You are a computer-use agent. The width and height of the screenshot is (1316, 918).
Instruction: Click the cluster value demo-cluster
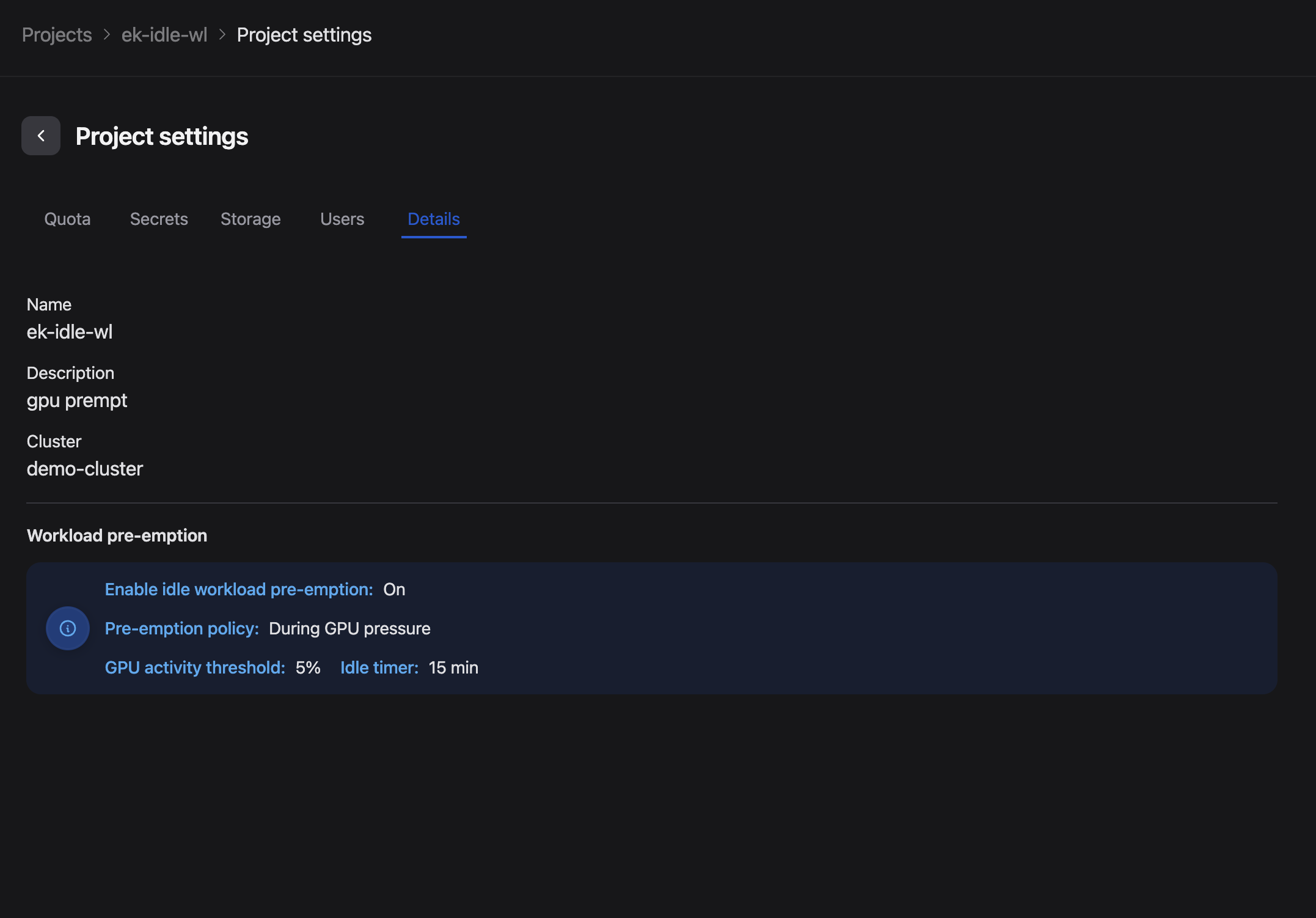pyautogui.click(x=85, y=469)
